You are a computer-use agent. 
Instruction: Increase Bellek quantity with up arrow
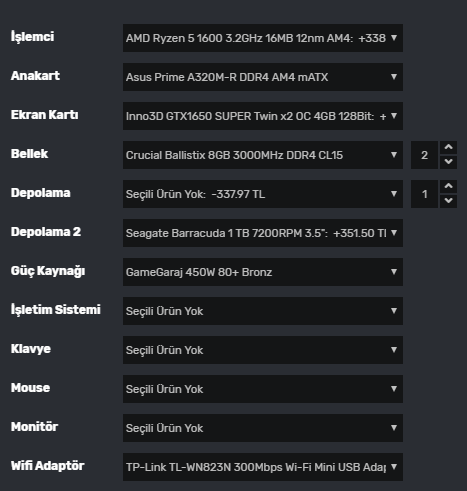point(448,147)
